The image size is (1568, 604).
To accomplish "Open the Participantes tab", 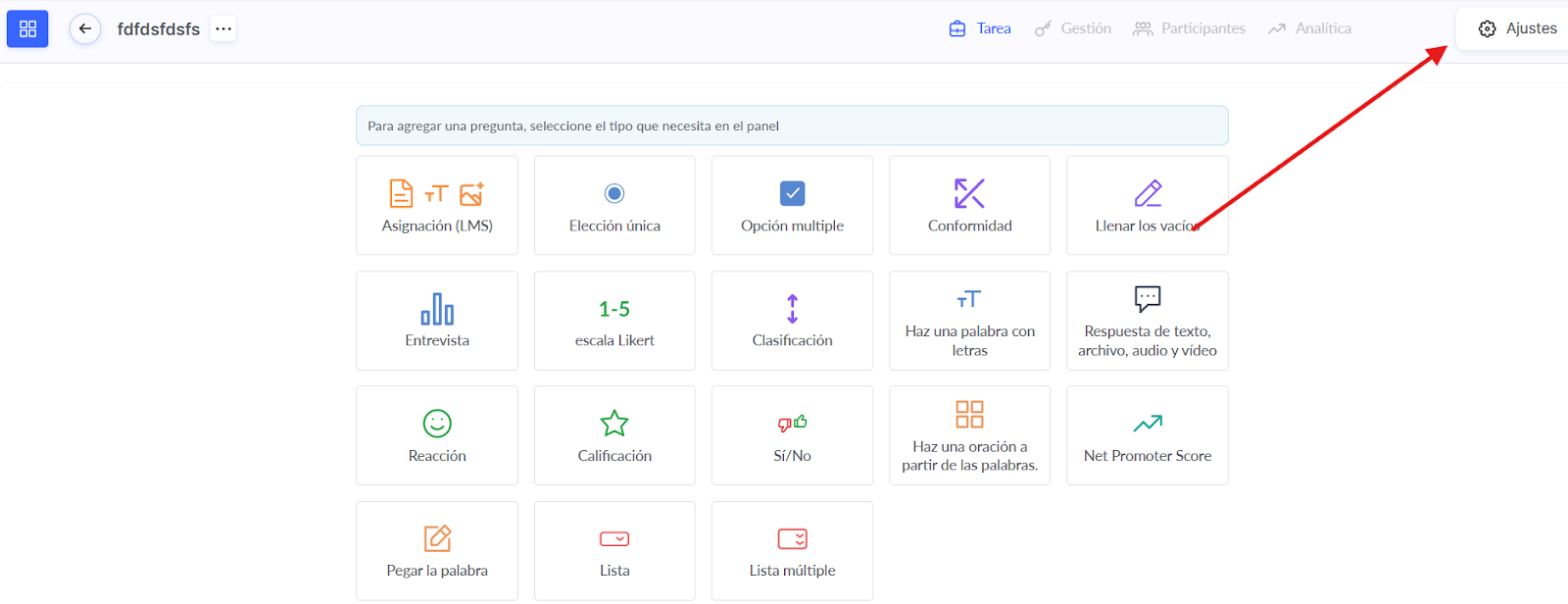I will (x=1189, y=28).
